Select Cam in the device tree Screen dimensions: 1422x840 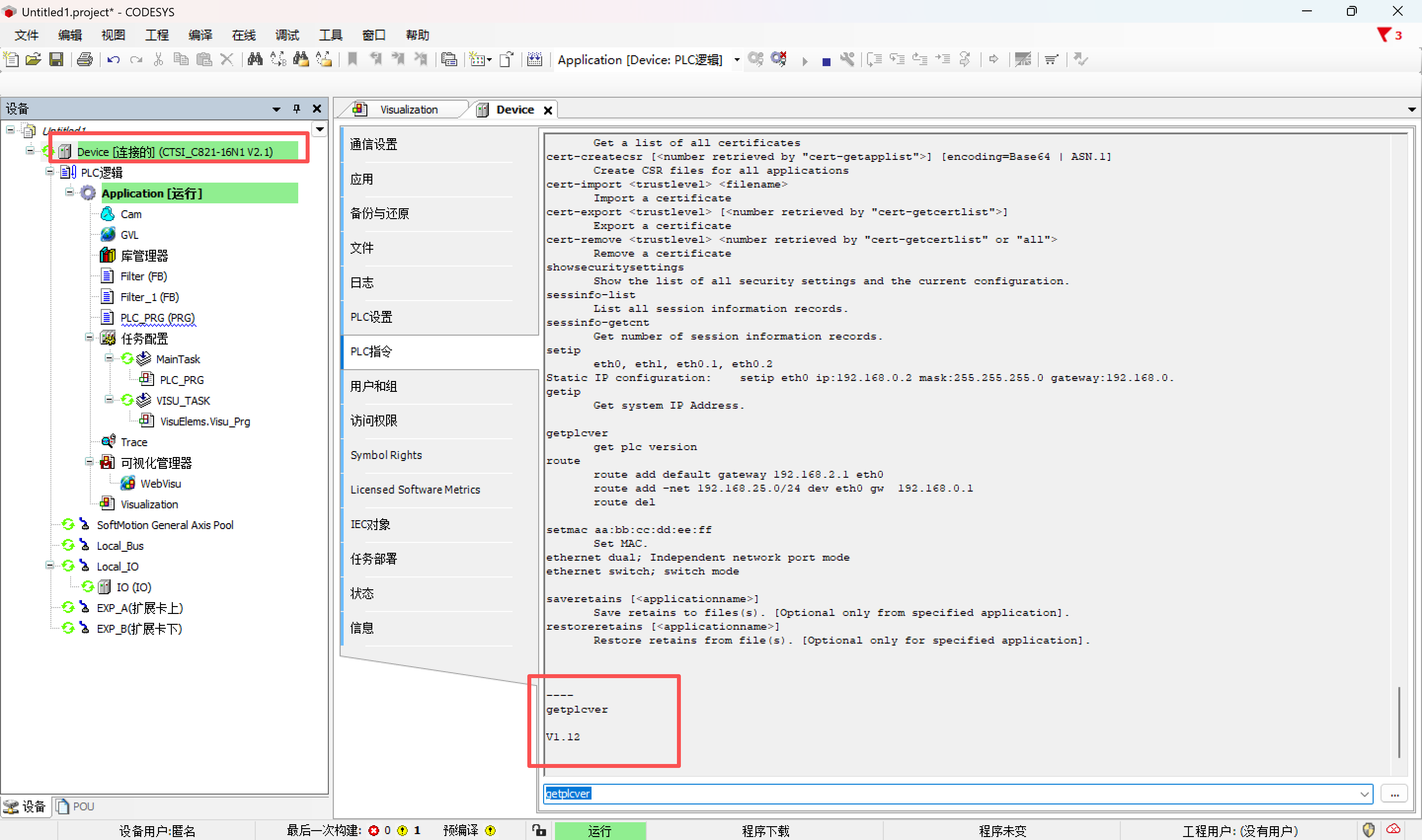(x=131, y=215)
